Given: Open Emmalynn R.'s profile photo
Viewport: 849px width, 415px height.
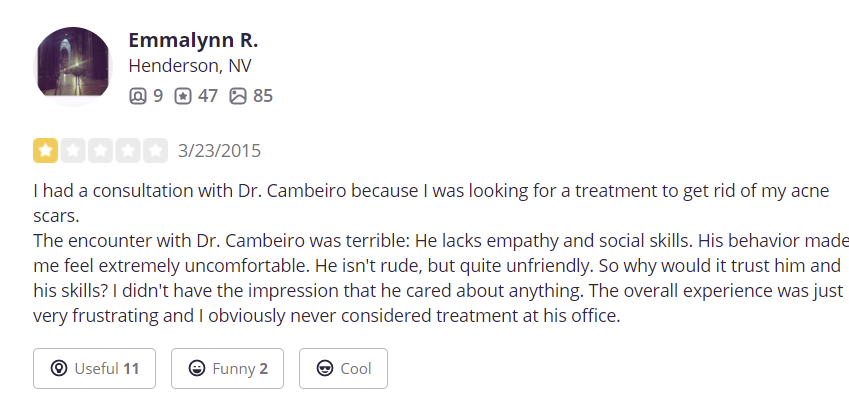Looking at the screenshot, I should 73,66.
